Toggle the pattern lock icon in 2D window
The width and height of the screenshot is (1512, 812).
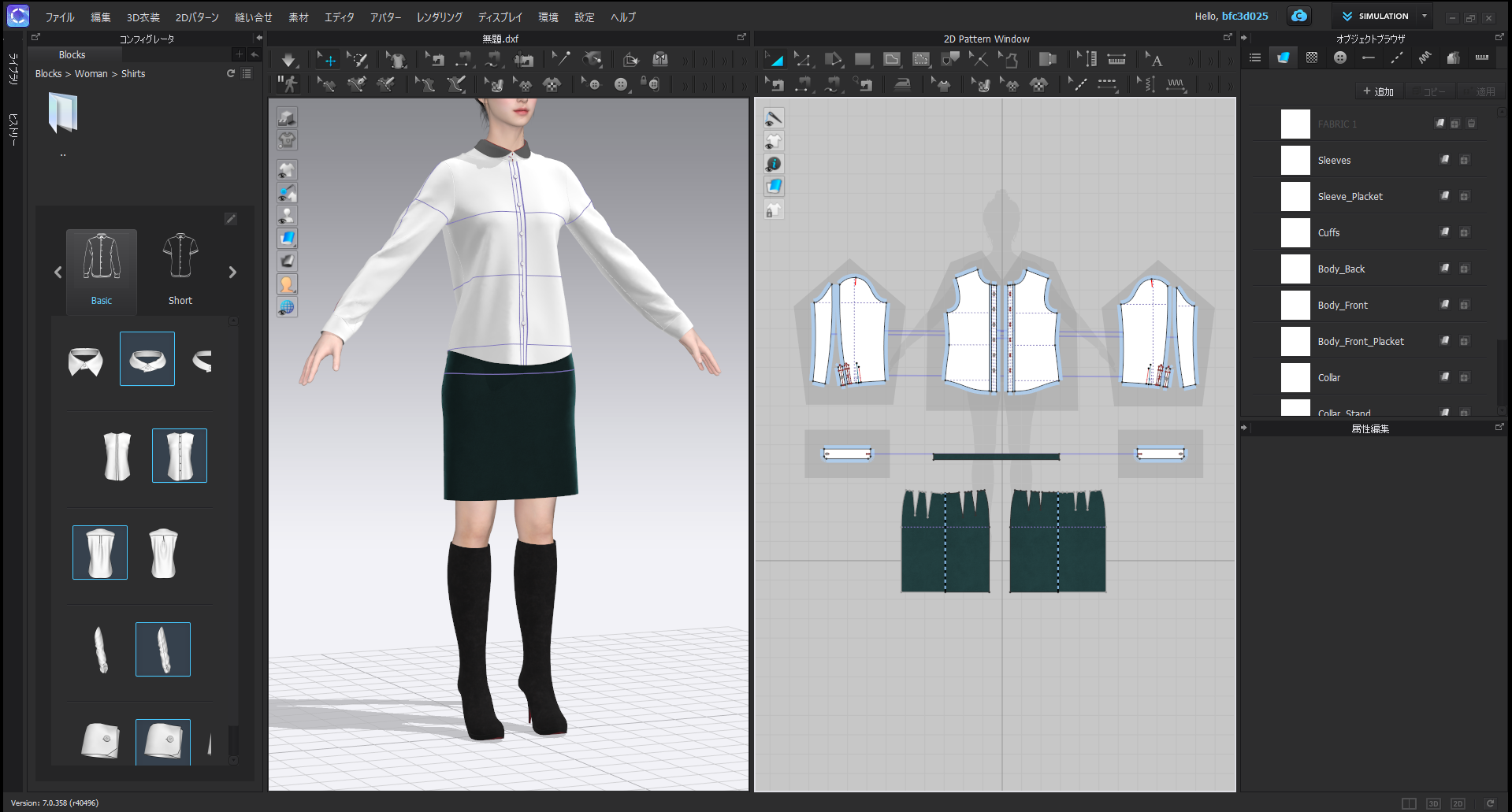(774, 209)
